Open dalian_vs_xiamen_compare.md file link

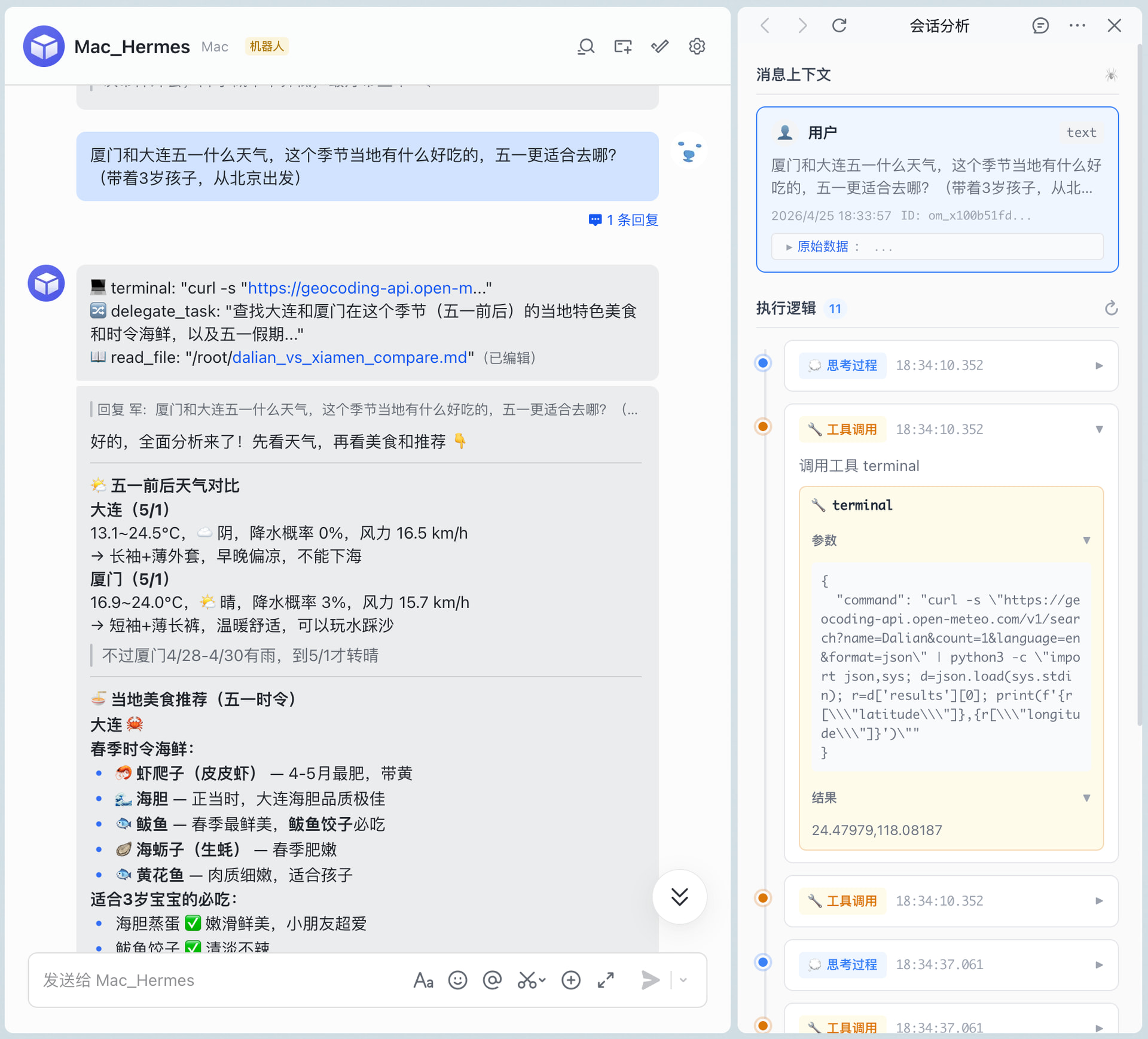tap(349, 357)
